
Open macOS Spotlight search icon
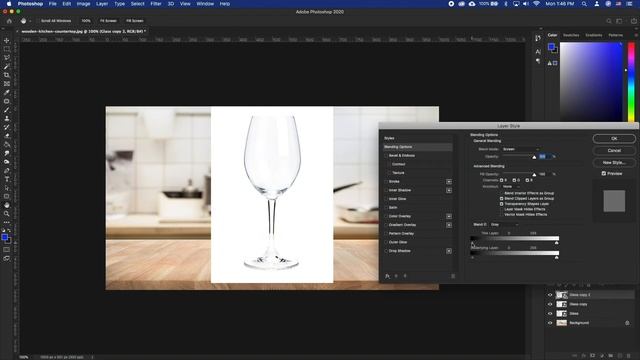[584, 4]
